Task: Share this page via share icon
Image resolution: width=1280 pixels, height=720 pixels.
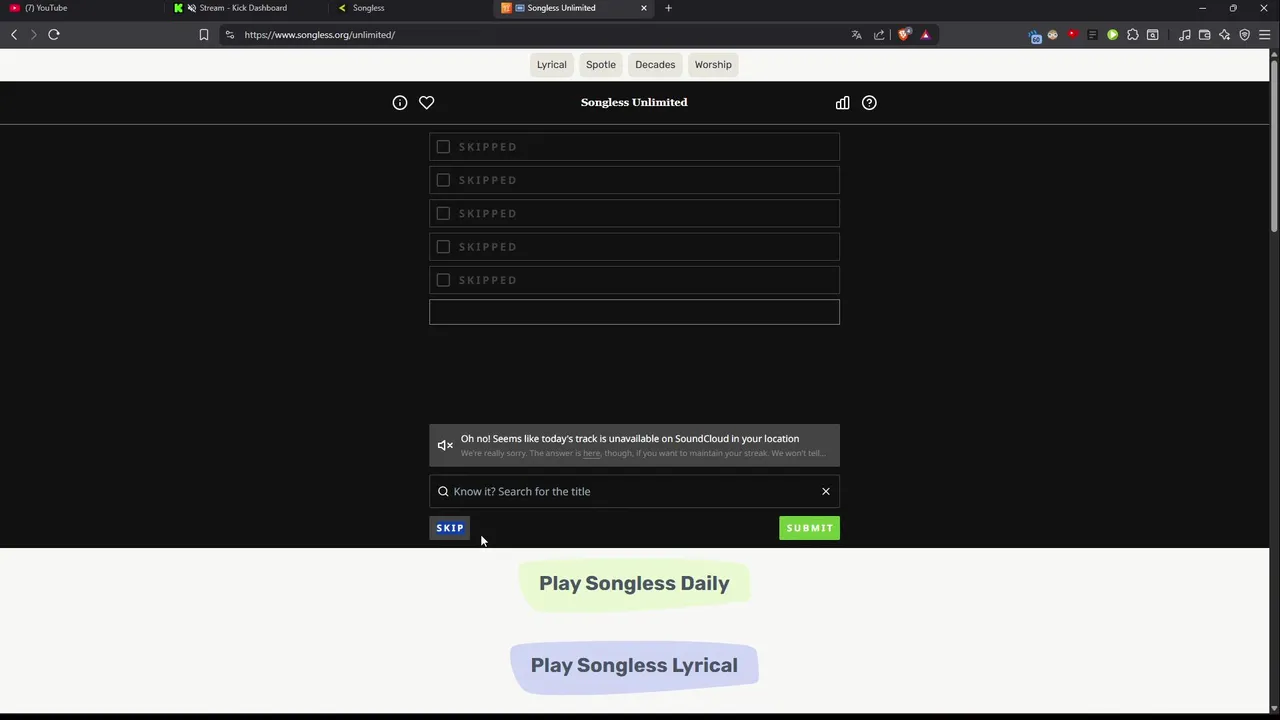Action: [879, 35]
